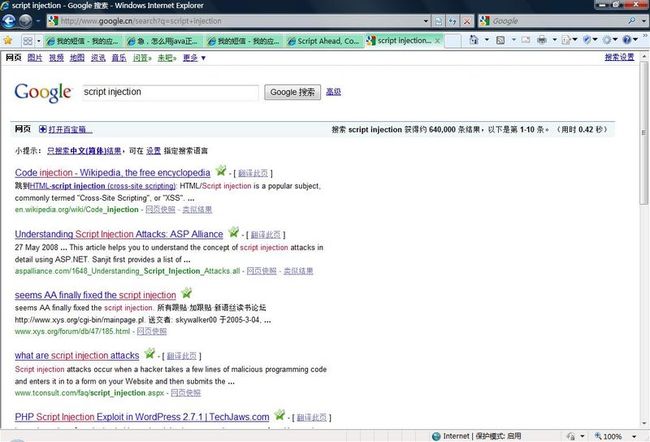Image resolution: width=650 pixels, height=442 pixels.
Task: Click the Google 搜索 button
Action: 292,92
